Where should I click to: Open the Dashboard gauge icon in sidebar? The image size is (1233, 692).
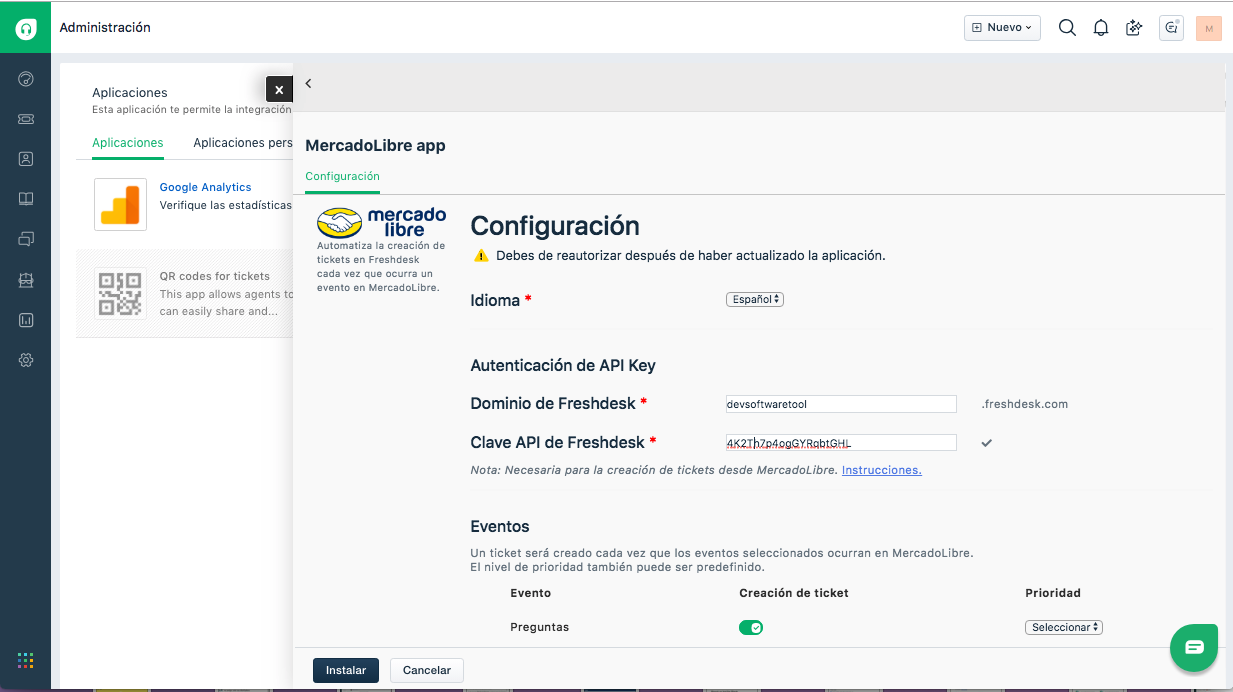coord(26,79)
